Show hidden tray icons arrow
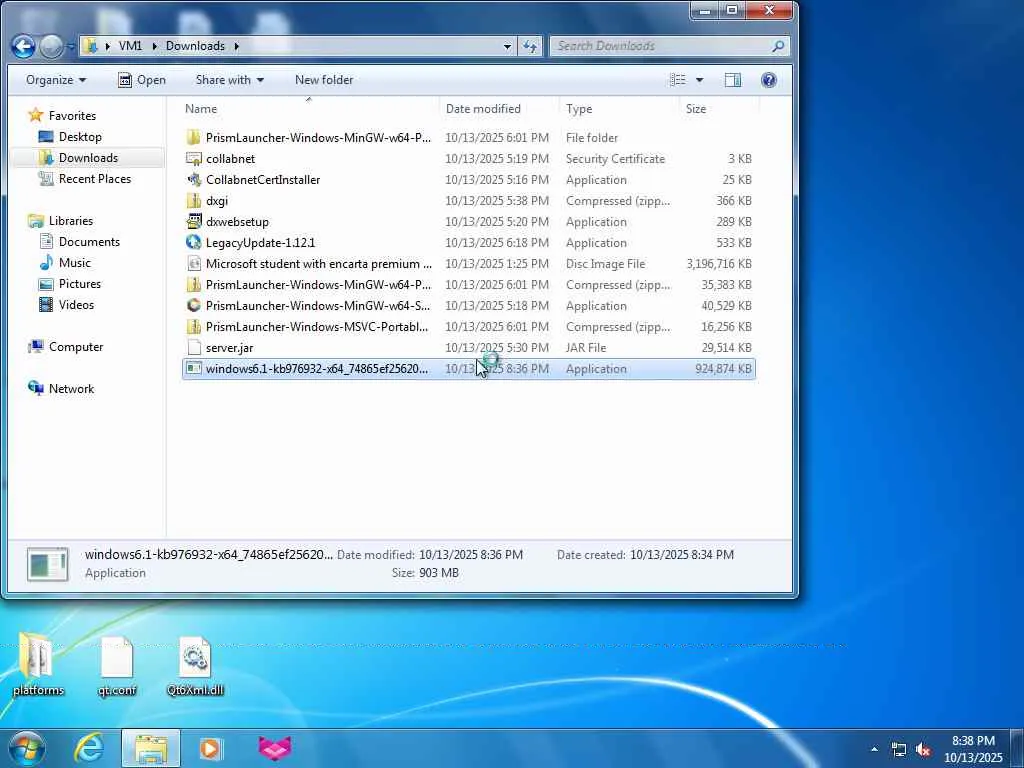 pyautogui.click(x=874, y=749)
